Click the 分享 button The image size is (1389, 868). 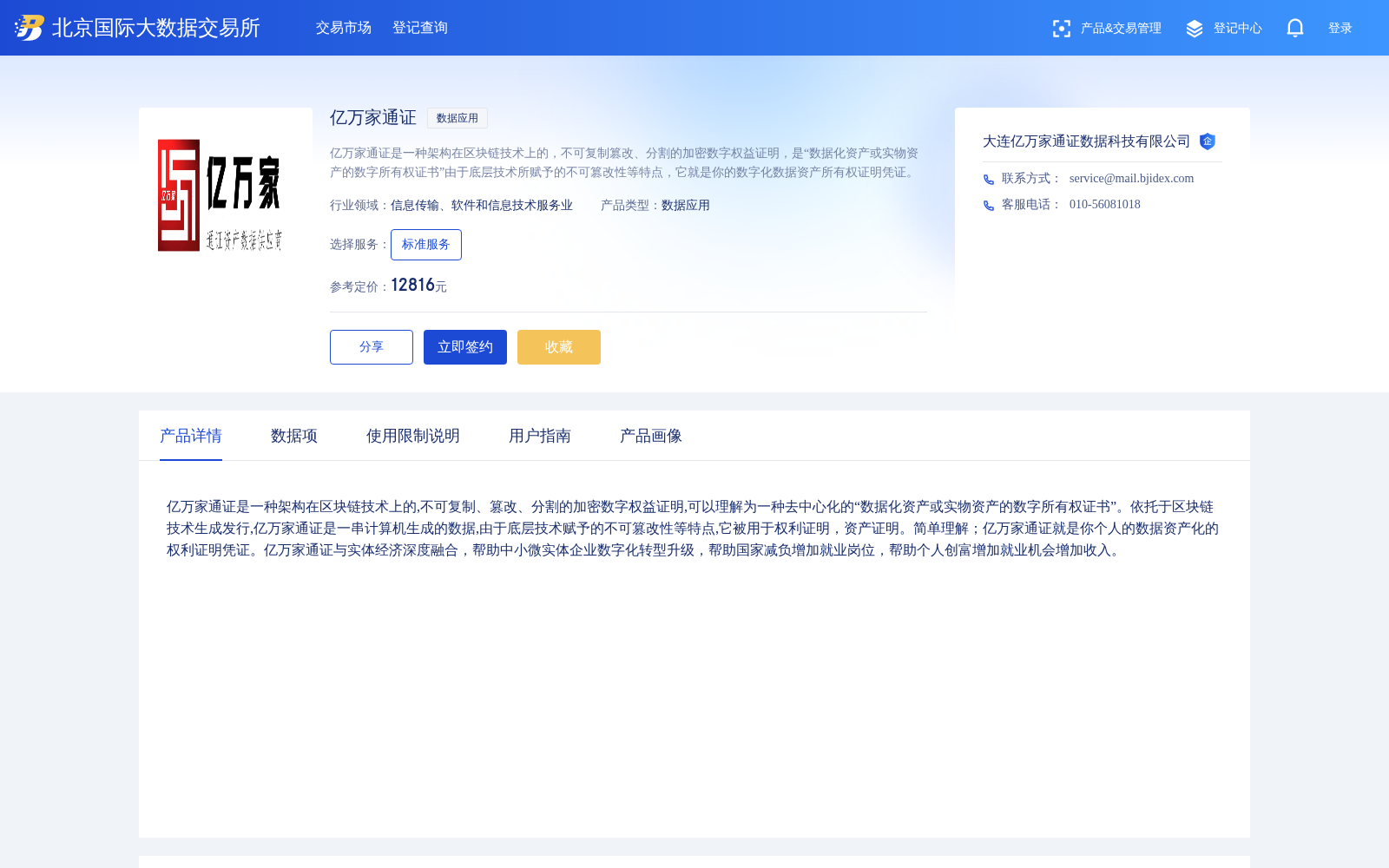point(372,347)
